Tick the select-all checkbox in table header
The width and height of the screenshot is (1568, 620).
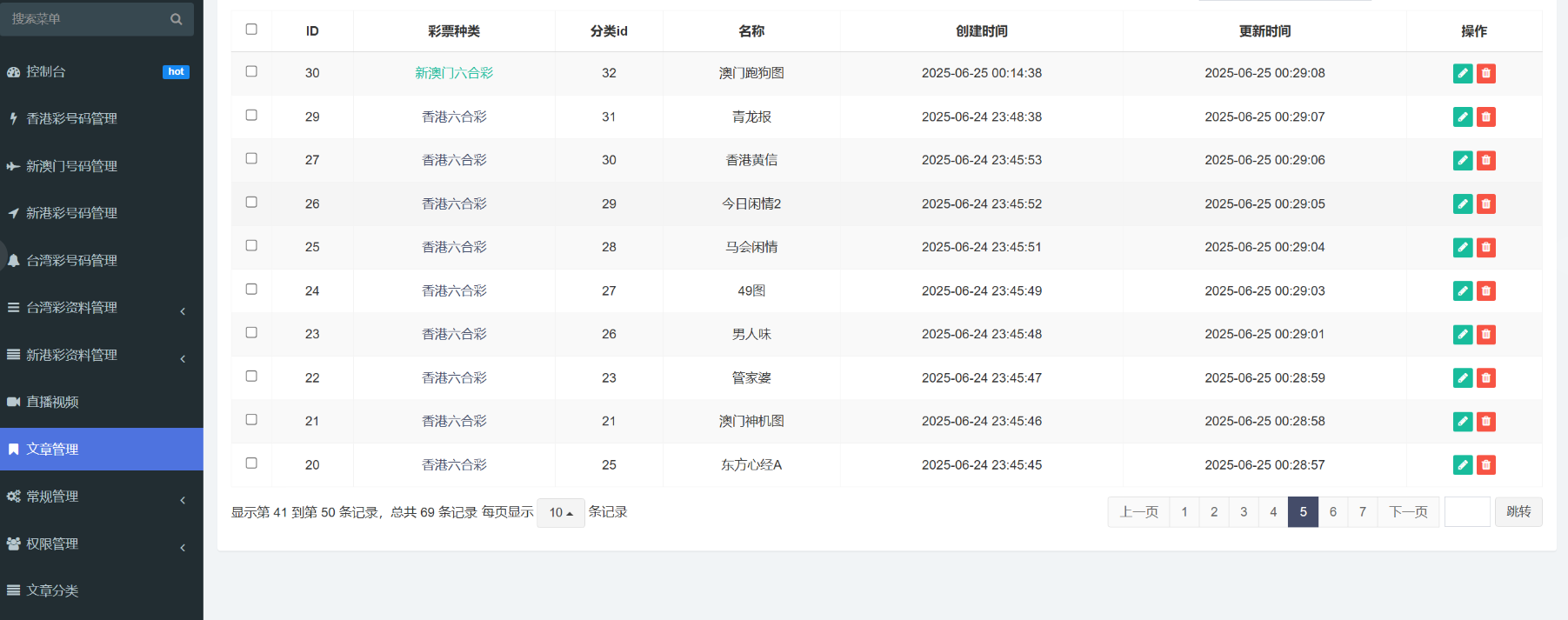tap(251, 30)
